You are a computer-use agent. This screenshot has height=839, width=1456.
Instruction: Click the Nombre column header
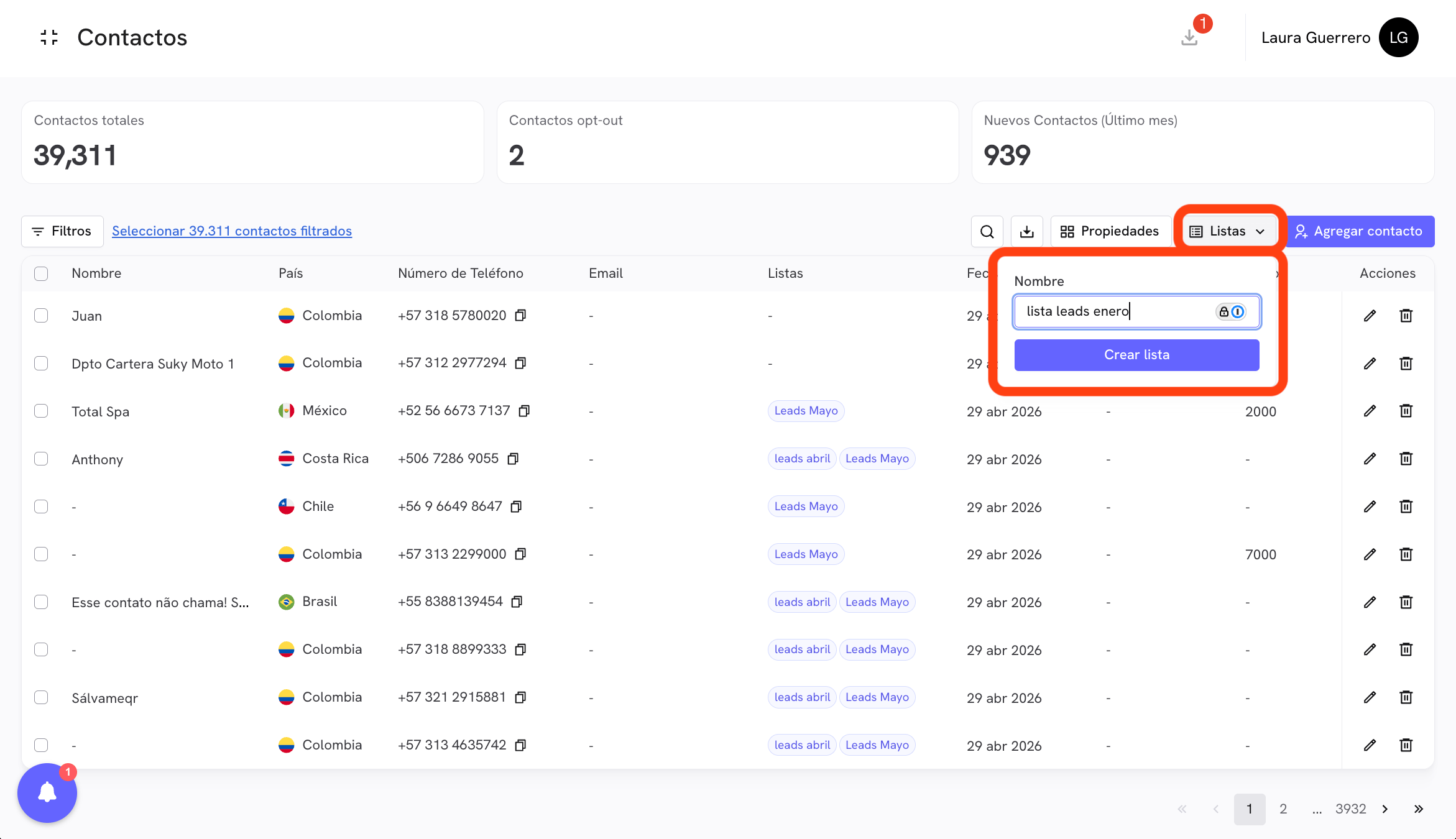tap(96, 273)
